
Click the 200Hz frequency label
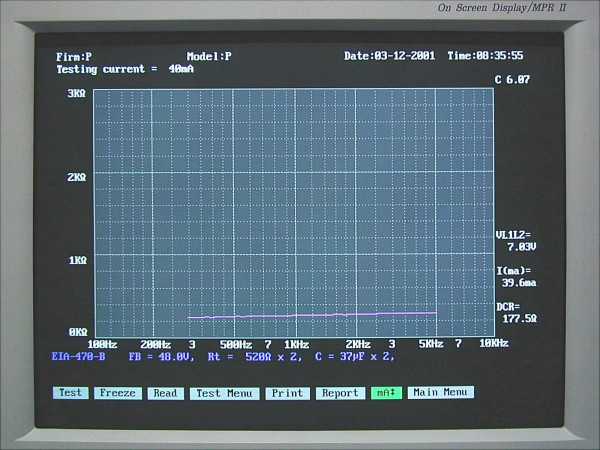[x=155, y=344]
